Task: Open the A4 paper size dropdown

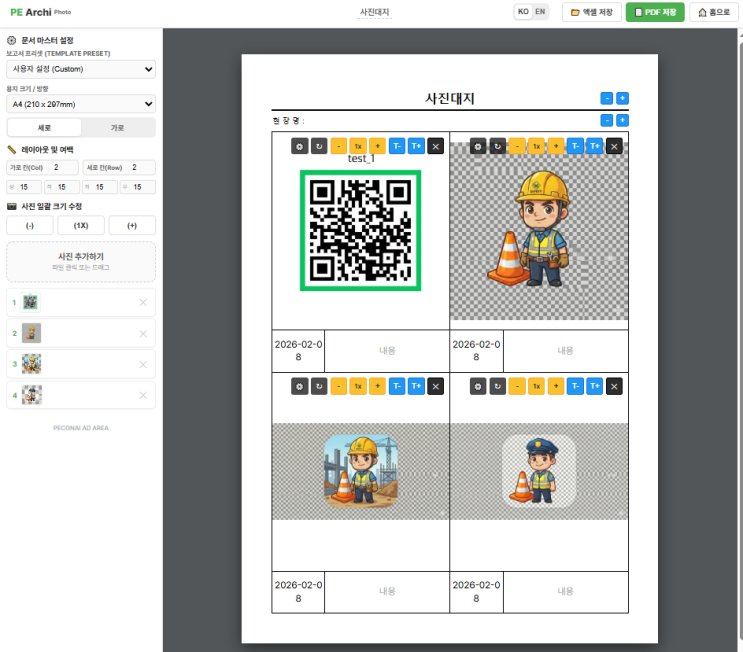Action: [81, 104]
